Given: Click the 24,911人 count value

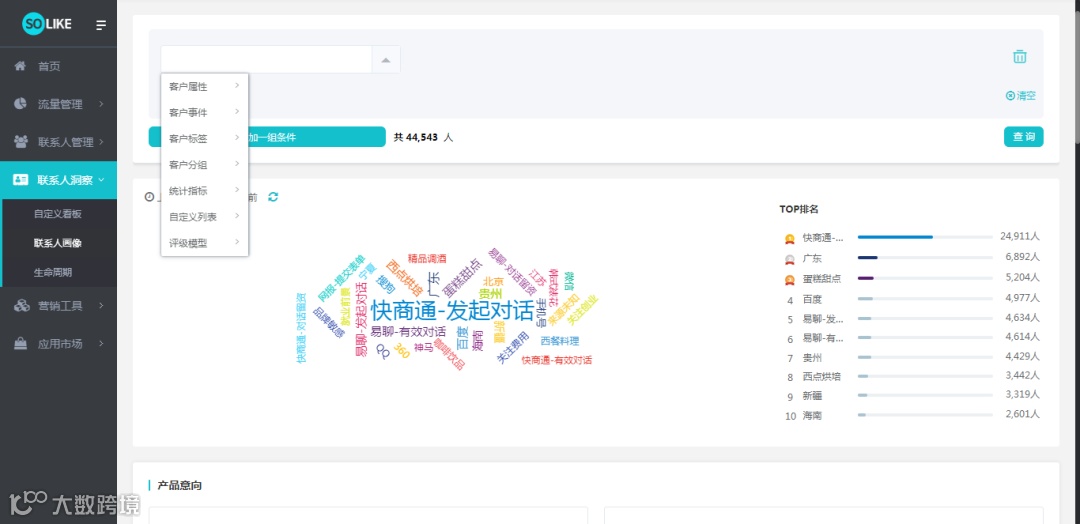Looking at the screenshot, I should pos(1019,236).
